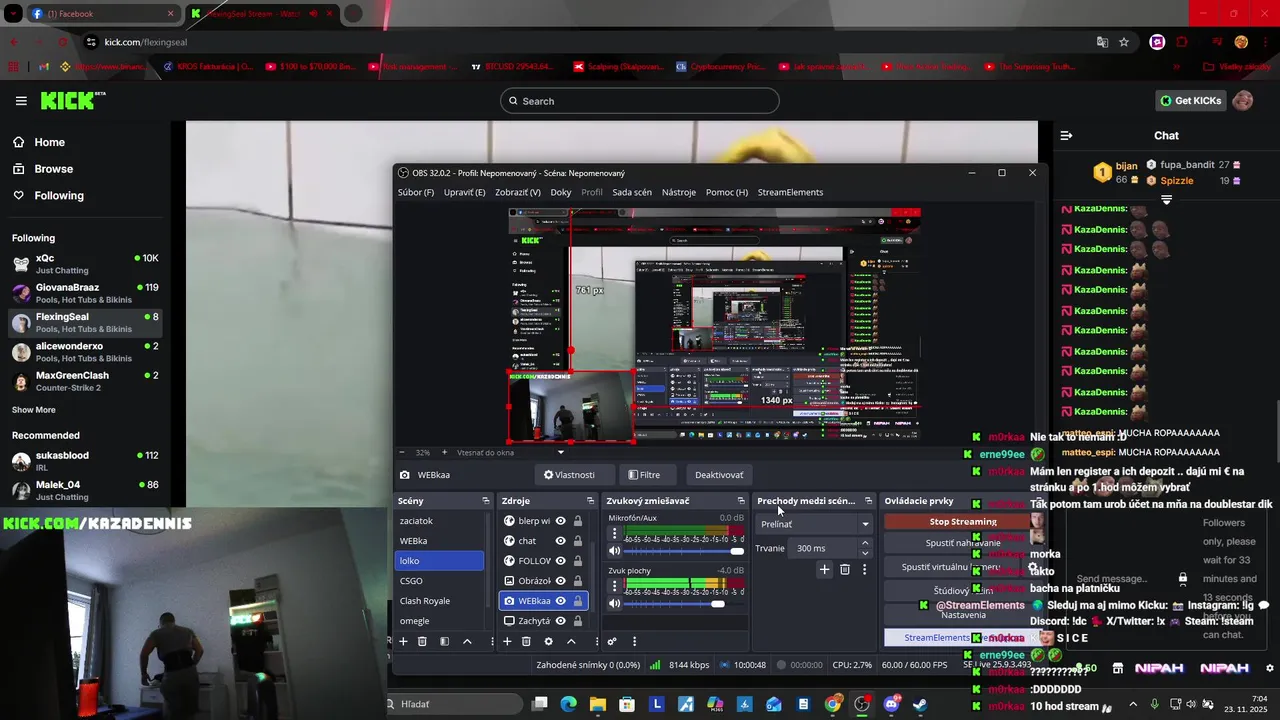Open transition three-dot options menu
The width and height of the screenshot is (1280, 720).
click(x=865, y=569)
